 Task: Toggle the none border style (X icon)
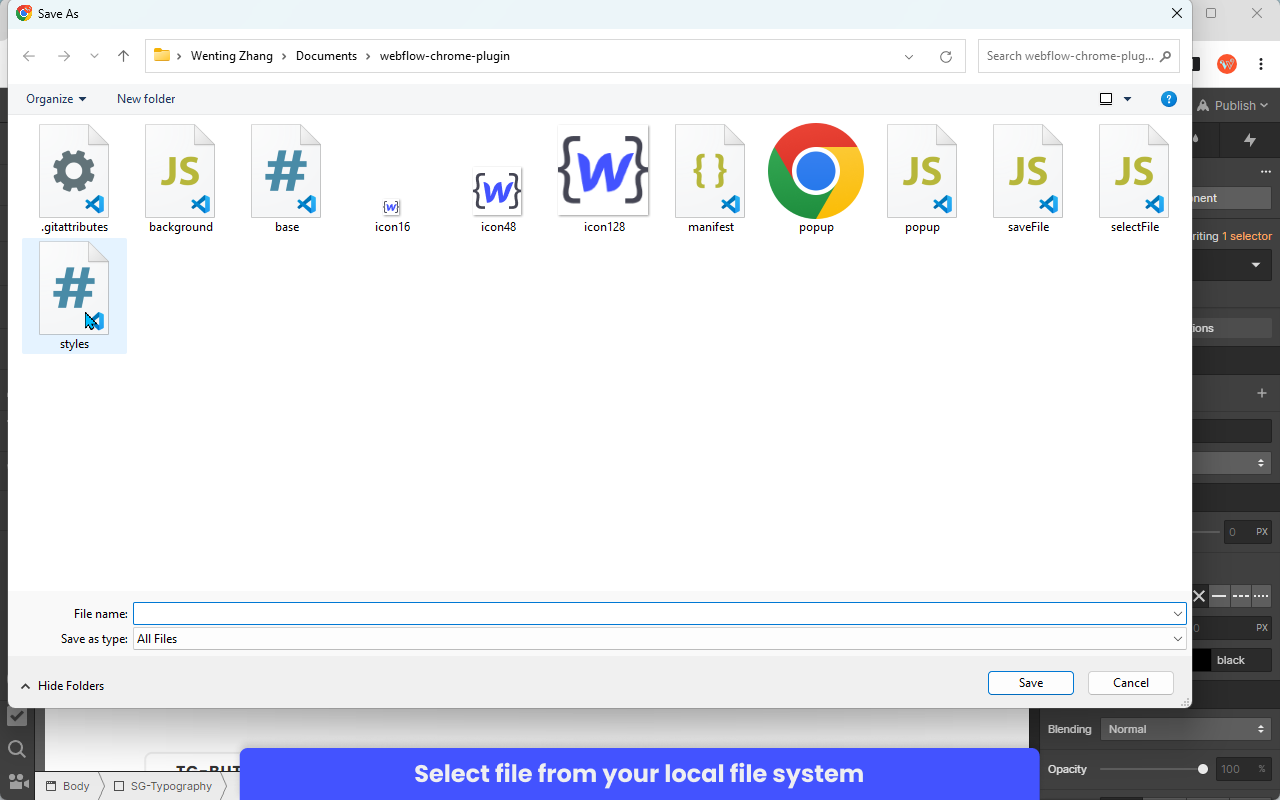[1199, 596]
